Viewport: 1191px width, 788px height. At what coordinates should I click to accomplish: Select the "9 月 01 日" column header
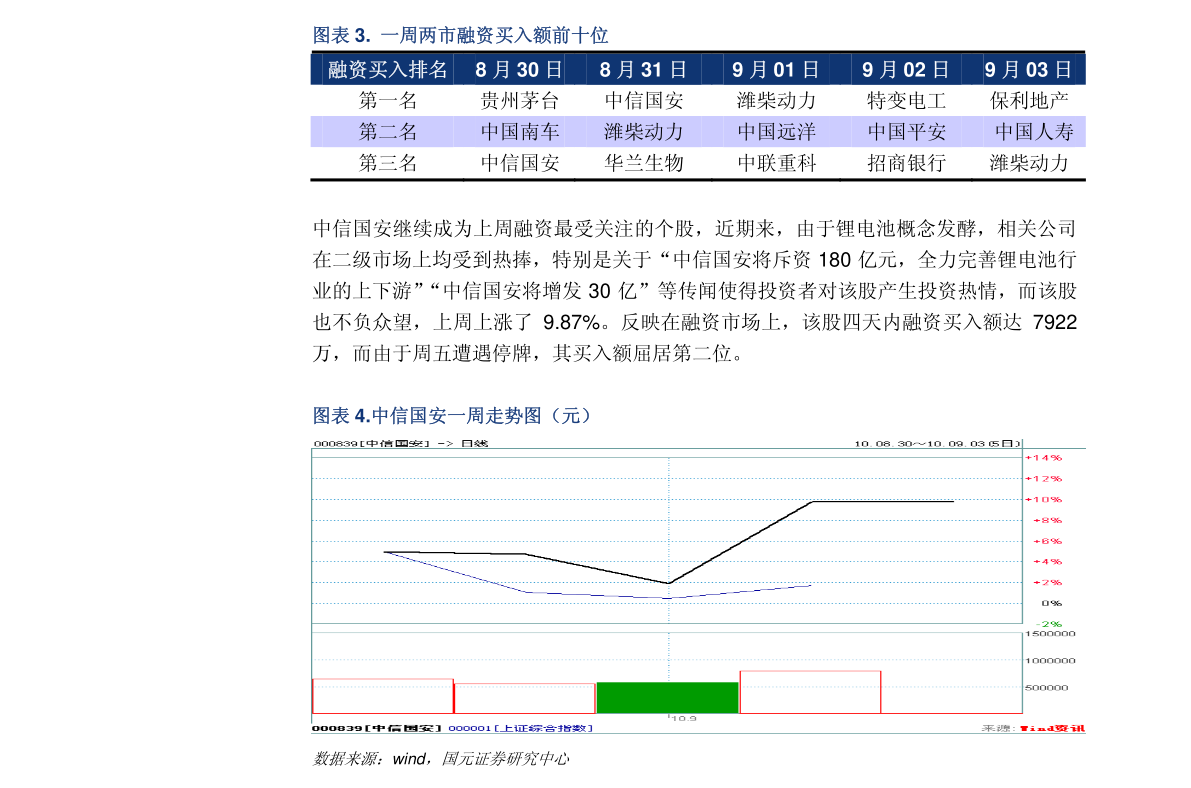776,70
